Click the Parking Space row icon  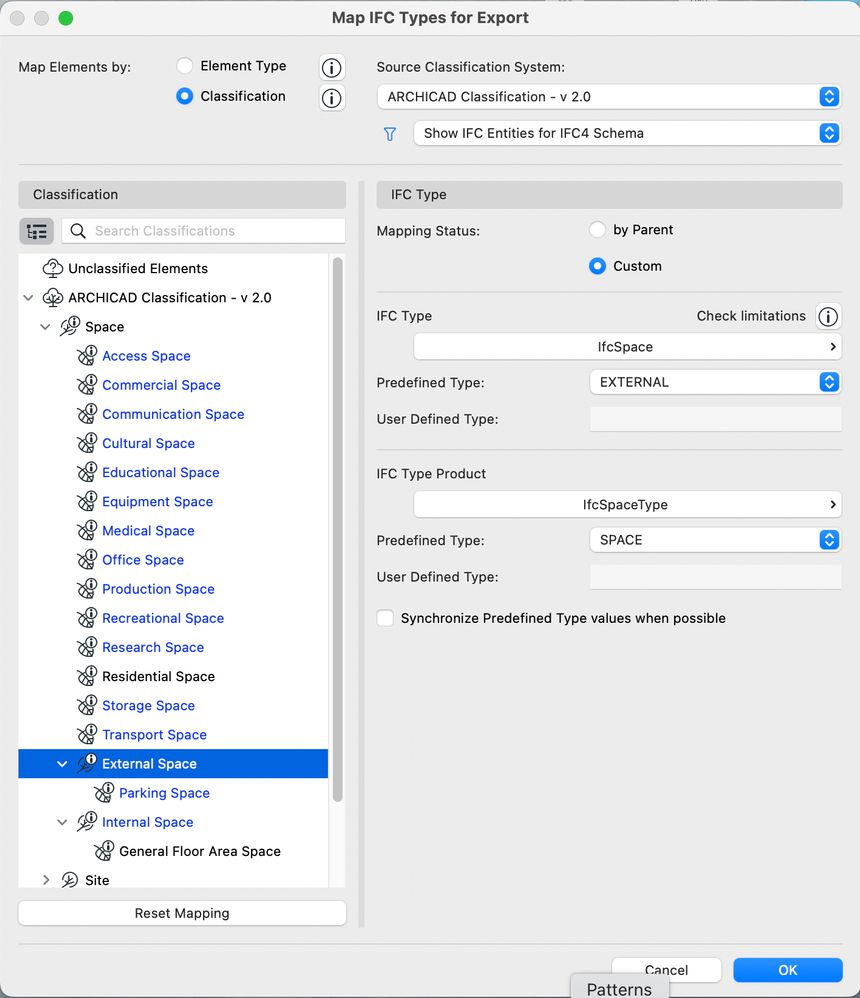coord(104,793)
